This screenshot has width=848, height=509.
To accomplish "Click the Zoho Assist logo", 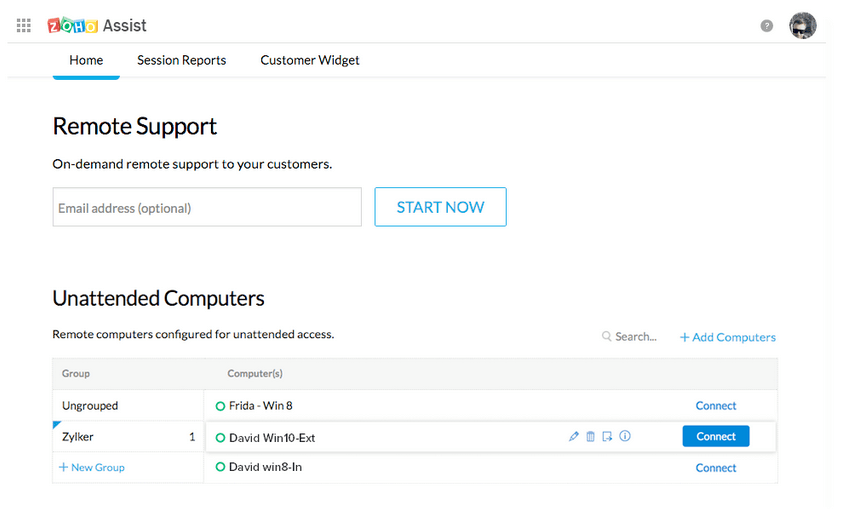I will click(x=97, y=25).
